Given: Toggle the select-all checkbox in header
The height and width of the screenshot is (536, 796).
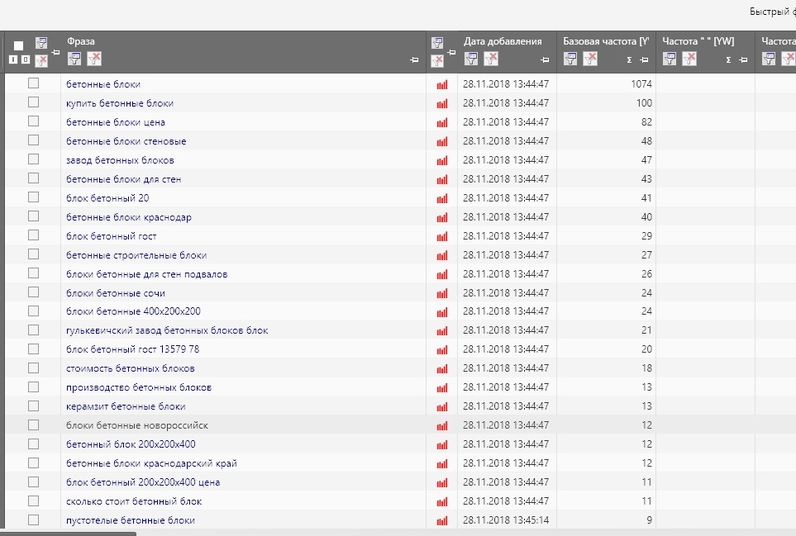Looking at the screenshot, I should click(x=18, y=46).
